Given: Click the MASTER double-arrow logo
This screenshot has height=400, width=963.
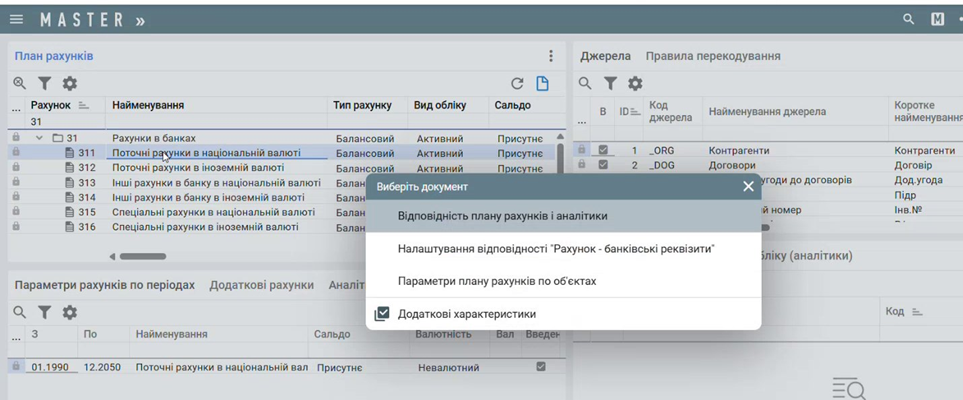Looking at the screenshot, I should pos(93,20).
